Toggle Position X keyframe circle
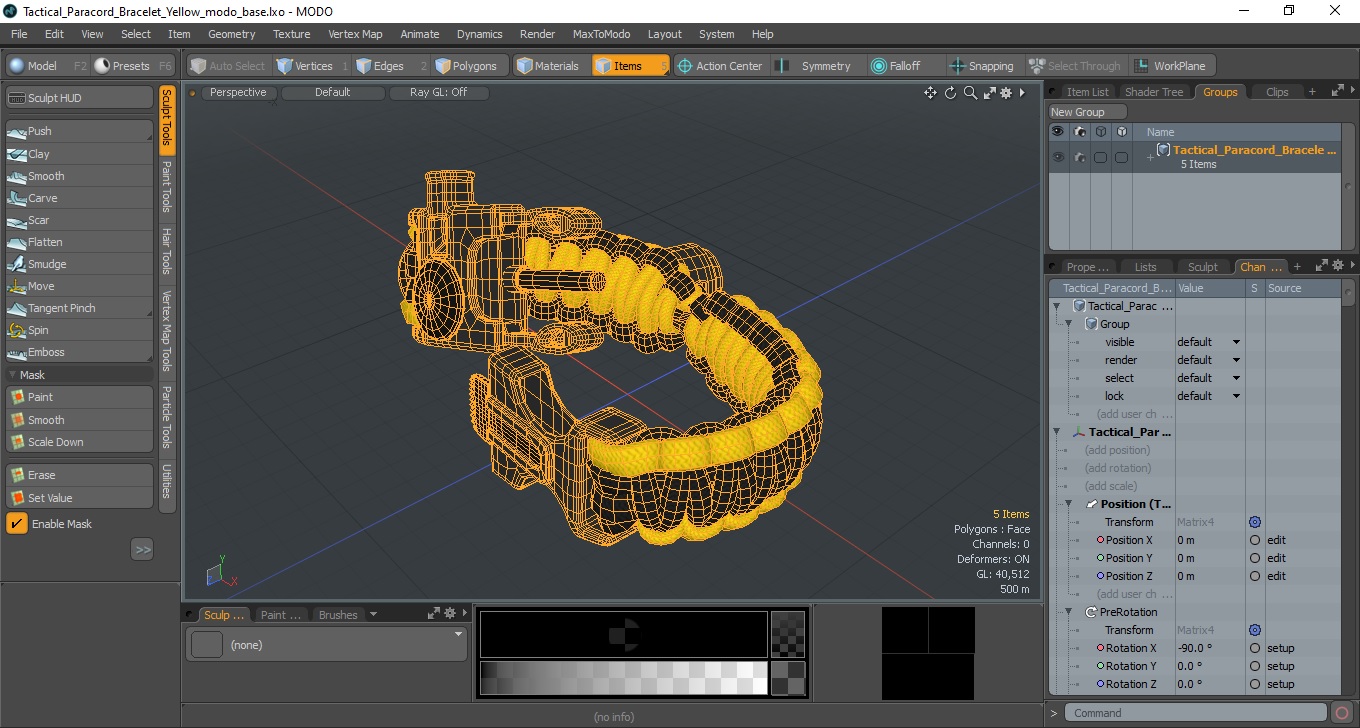 point(1255,540)
